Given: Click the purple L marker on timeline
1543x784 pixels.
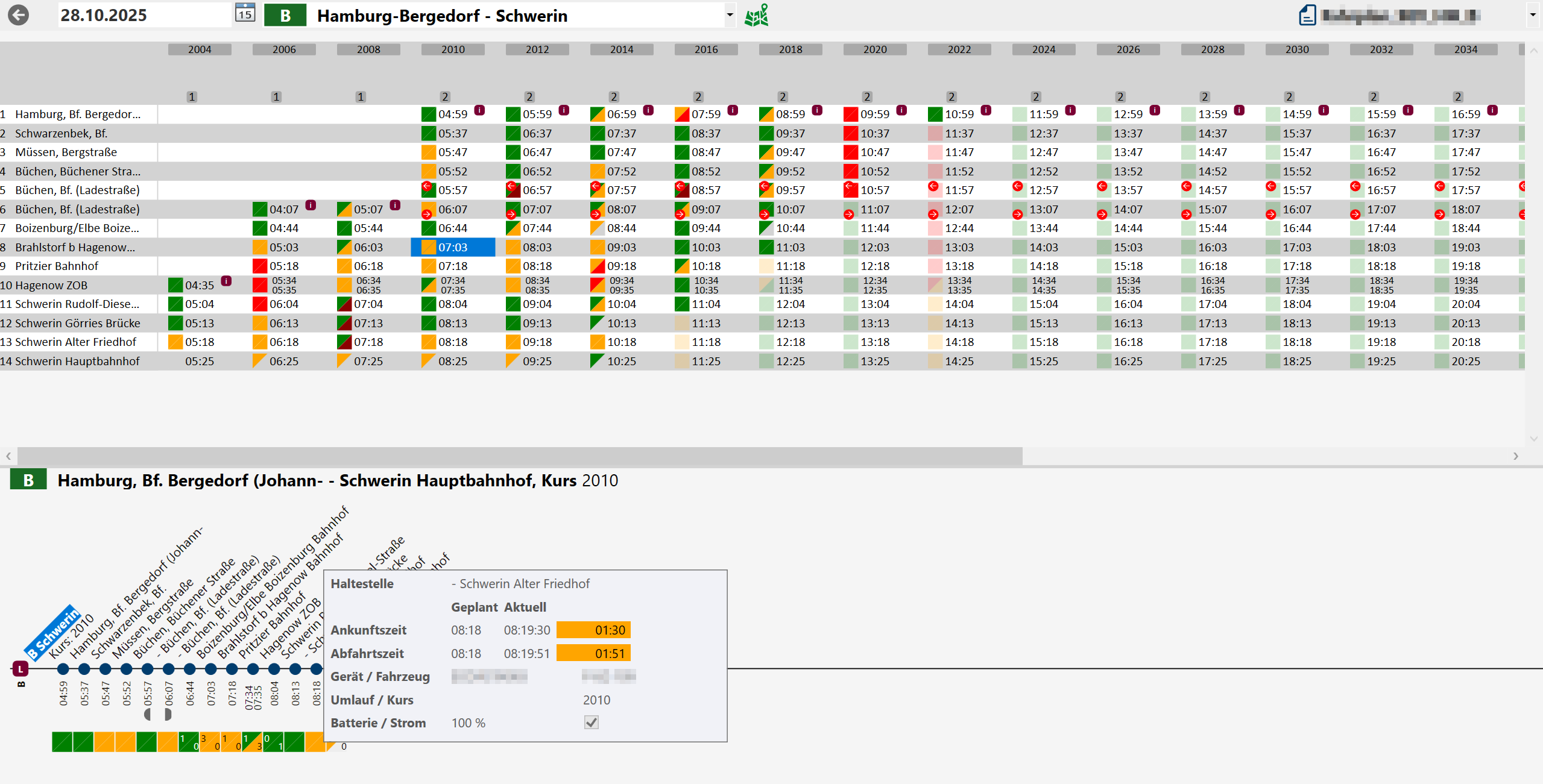Looking at the screenshot, I should tap(21, 668).
